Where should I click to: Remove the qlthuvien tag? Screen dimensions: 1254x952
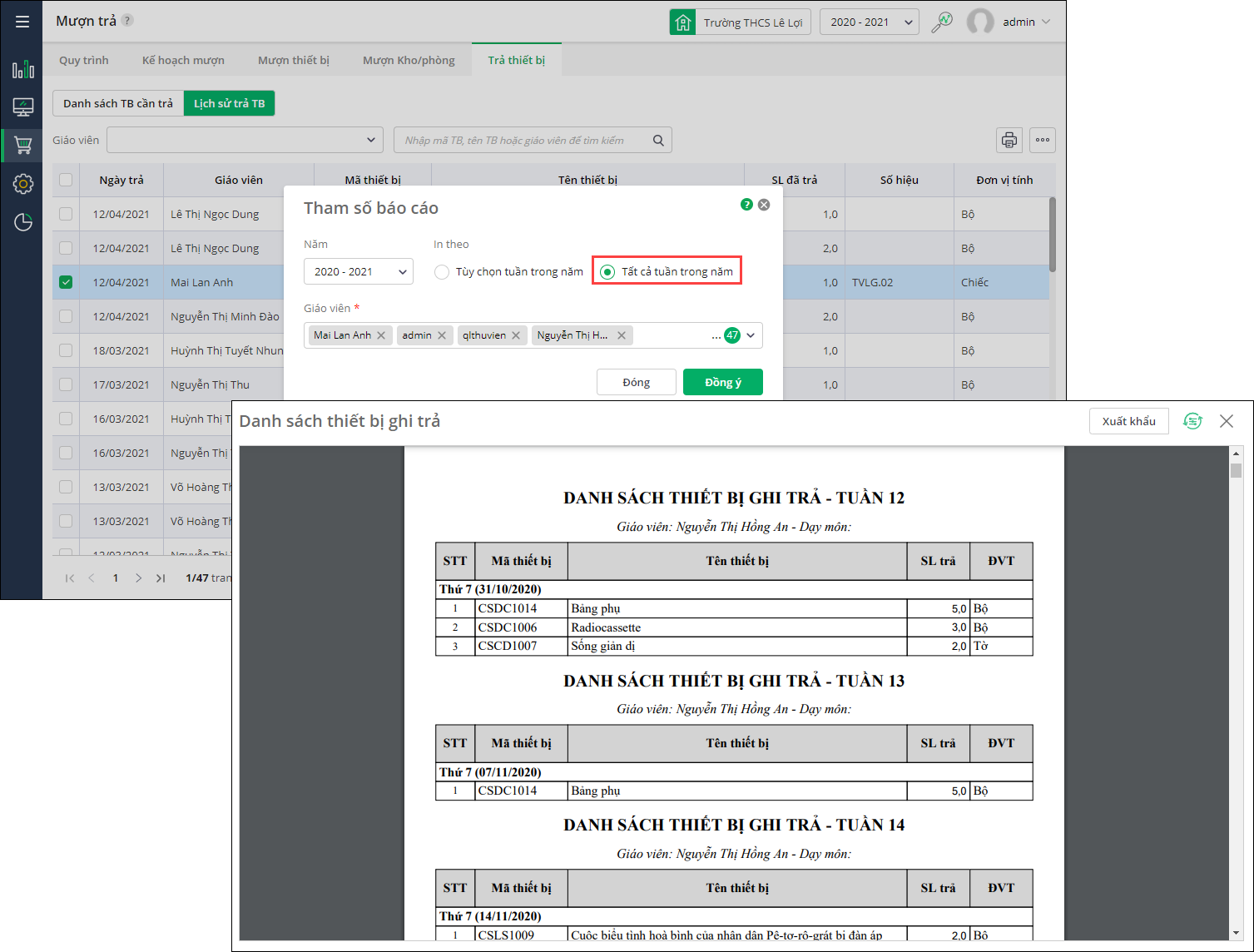click(x=516, y=335)
